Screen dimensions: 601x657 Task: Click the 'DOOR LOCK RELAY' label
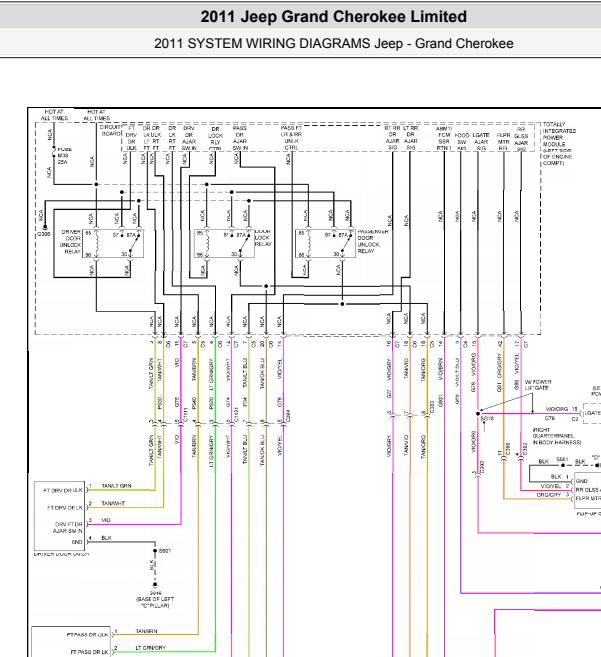click(263, 238)
